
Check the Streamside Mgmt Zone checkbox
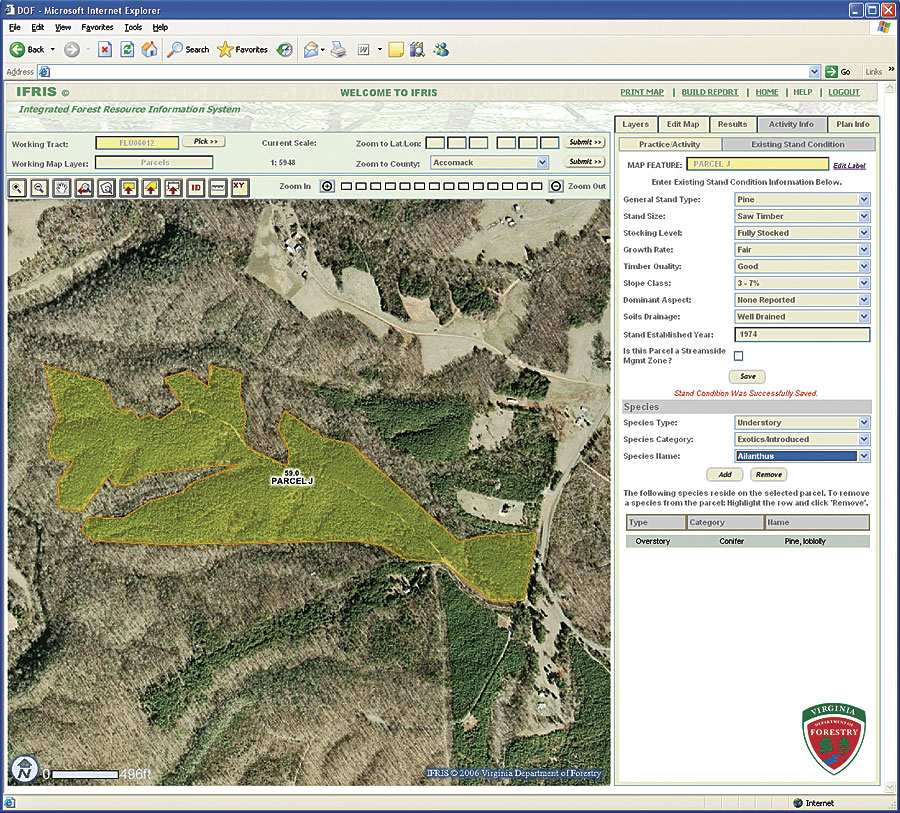[739, 356]
